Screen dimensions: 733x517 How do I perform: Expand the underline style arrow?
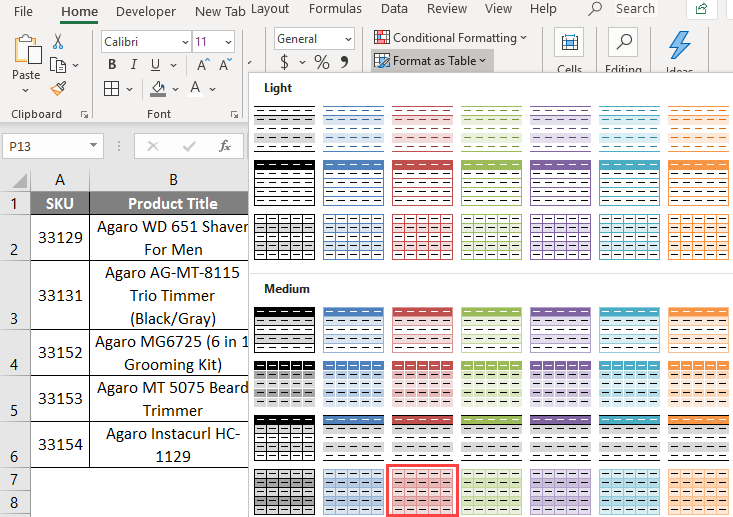click(173, 65)
